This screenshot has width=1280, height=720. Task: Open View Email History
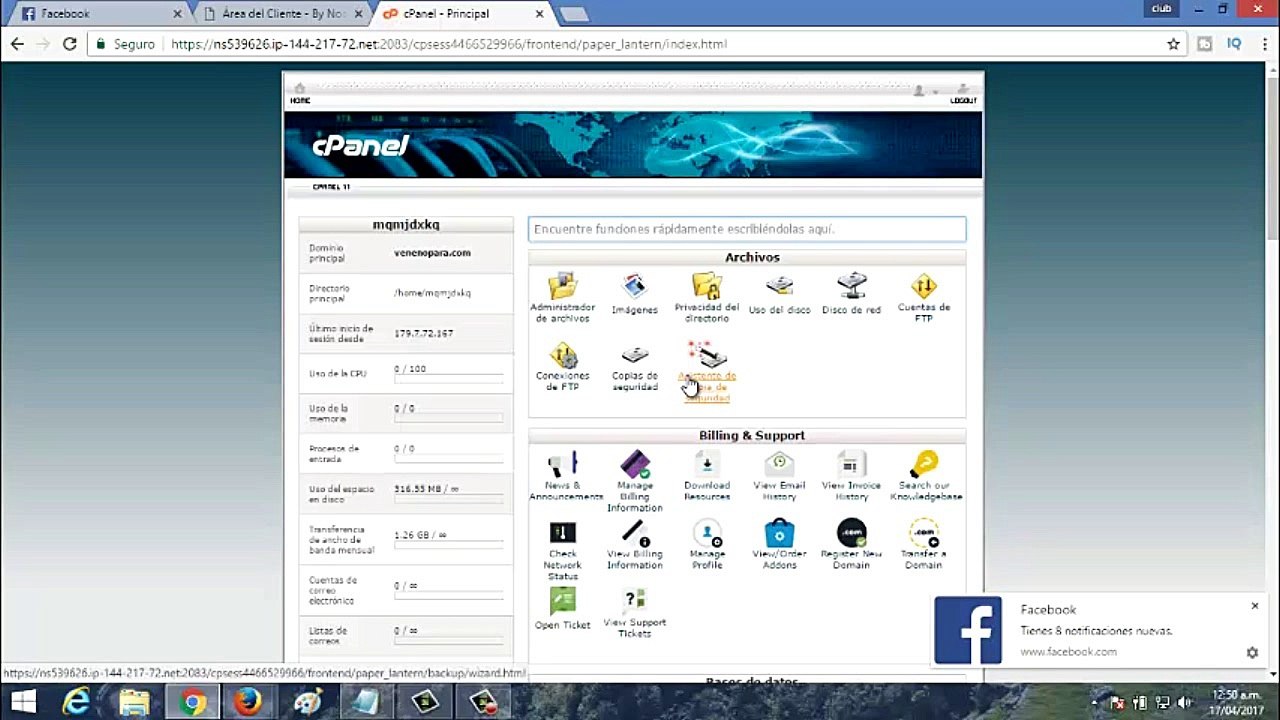[x=779, y=464]
